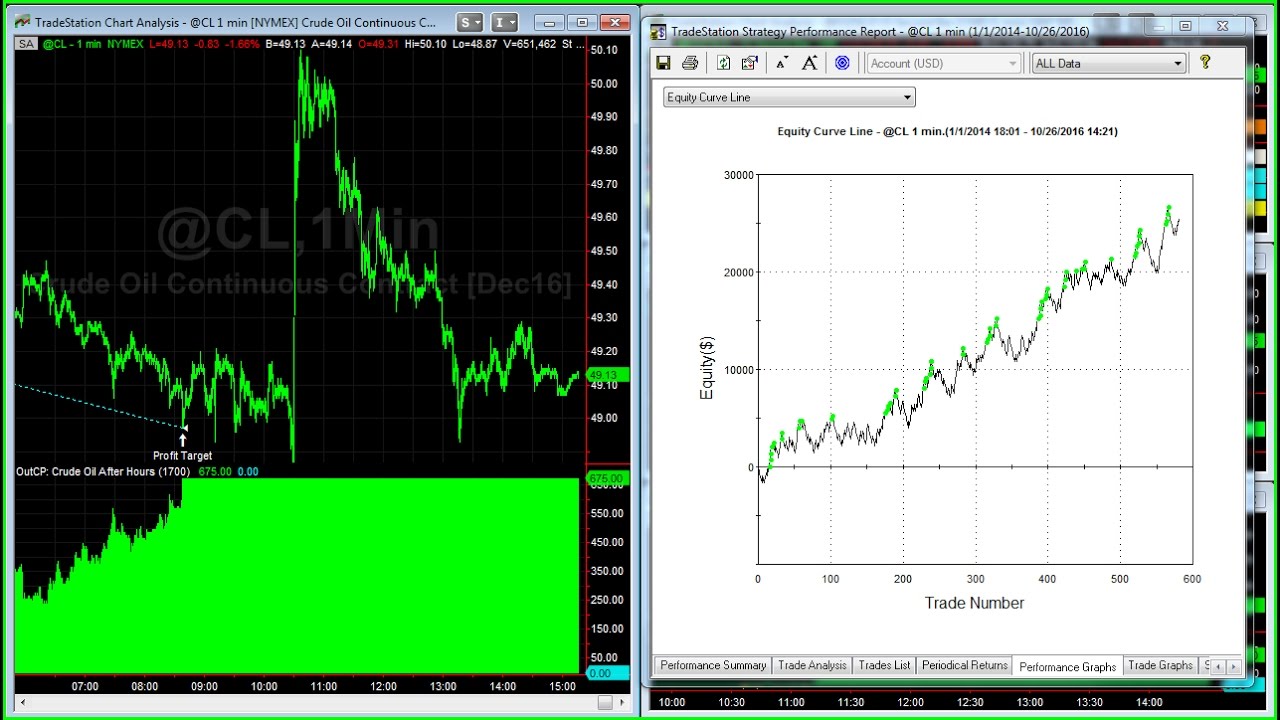1280x720 pixels.
Task: Click the Profit Target label on chart
Action: click(x=182, y=456)
